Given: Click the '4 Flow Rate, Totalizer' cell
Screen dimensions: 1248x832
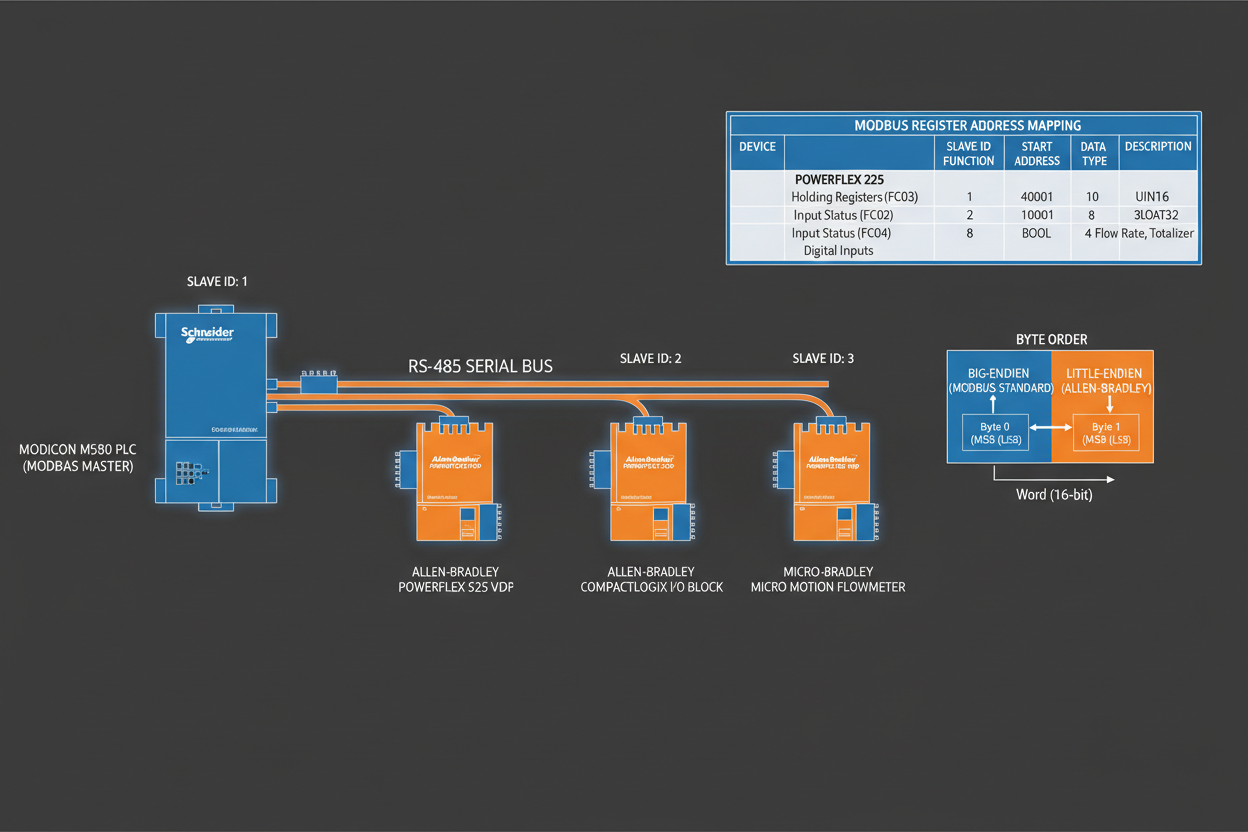Looking at the screenshot, I should (x=1139, y=233).
